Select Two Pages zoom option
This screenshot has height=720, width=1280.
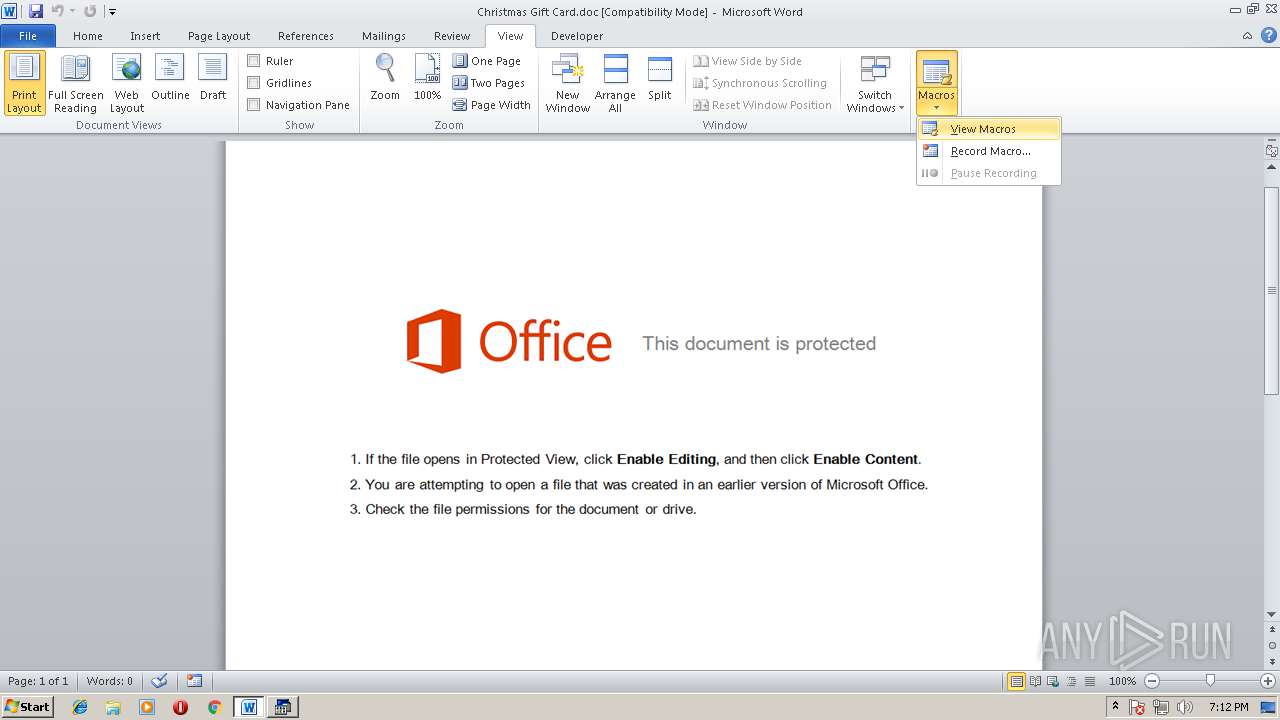point(489,83)
